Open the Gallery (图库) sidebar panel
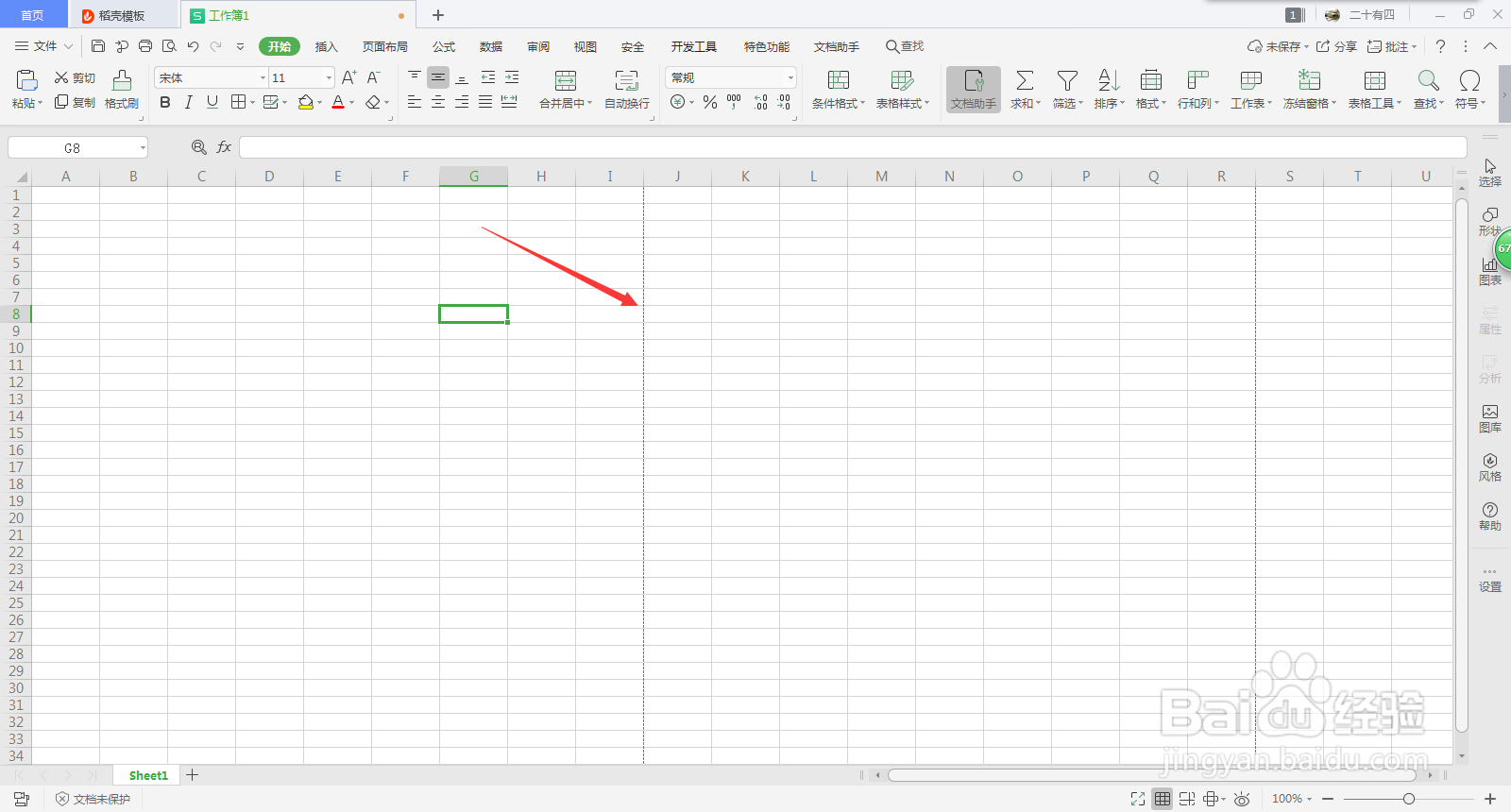 [x=1490, y=418]
